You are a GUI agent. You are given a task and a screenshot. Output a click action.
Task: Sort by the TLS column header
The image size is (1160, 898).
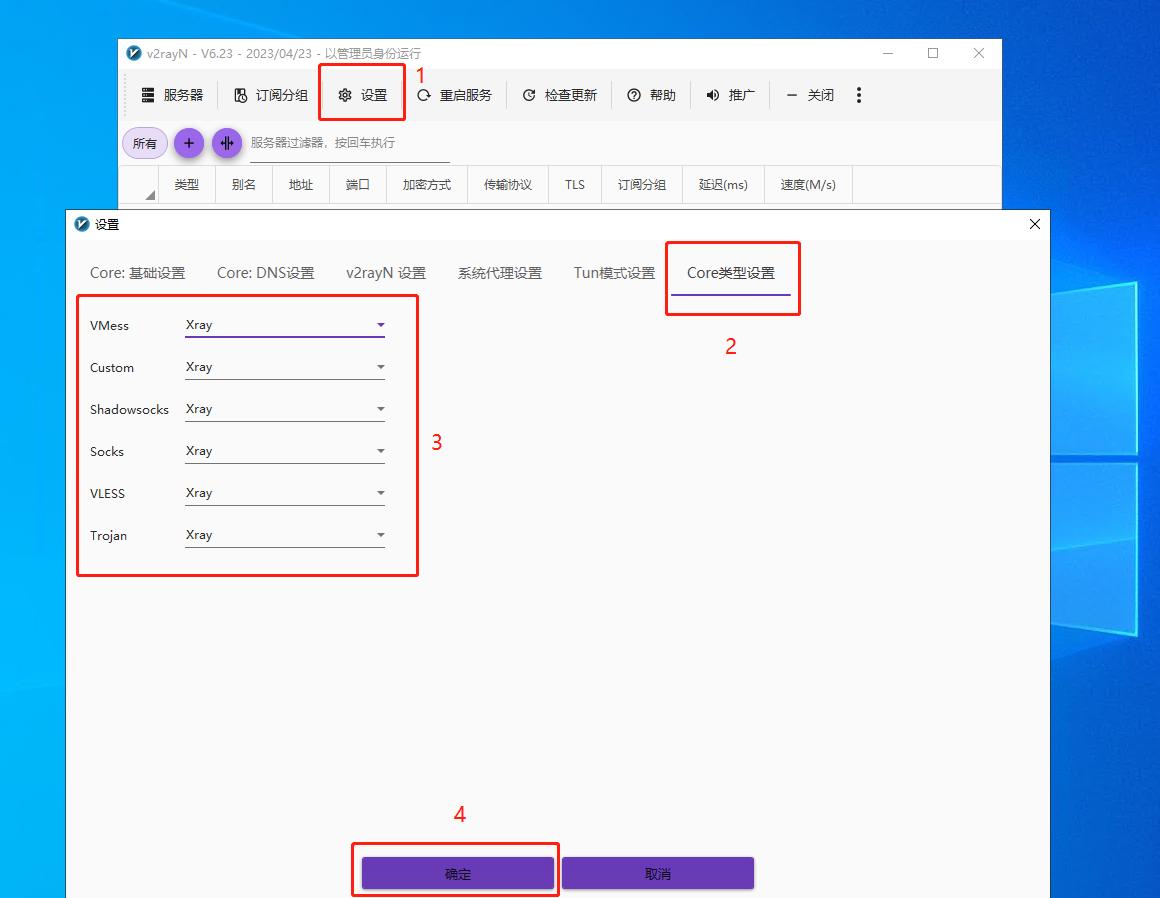pos(575,185)
